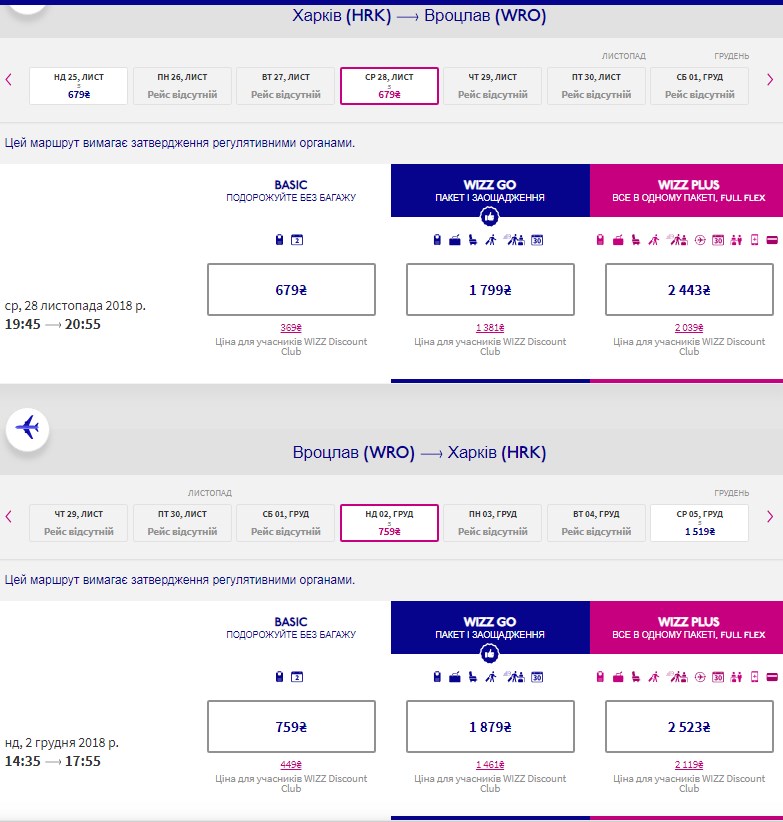Screen dimensions: 783x822
Task: Select outbound BASIC fare for 679₴
Action: pyautogui.click(x=290, y=290)
